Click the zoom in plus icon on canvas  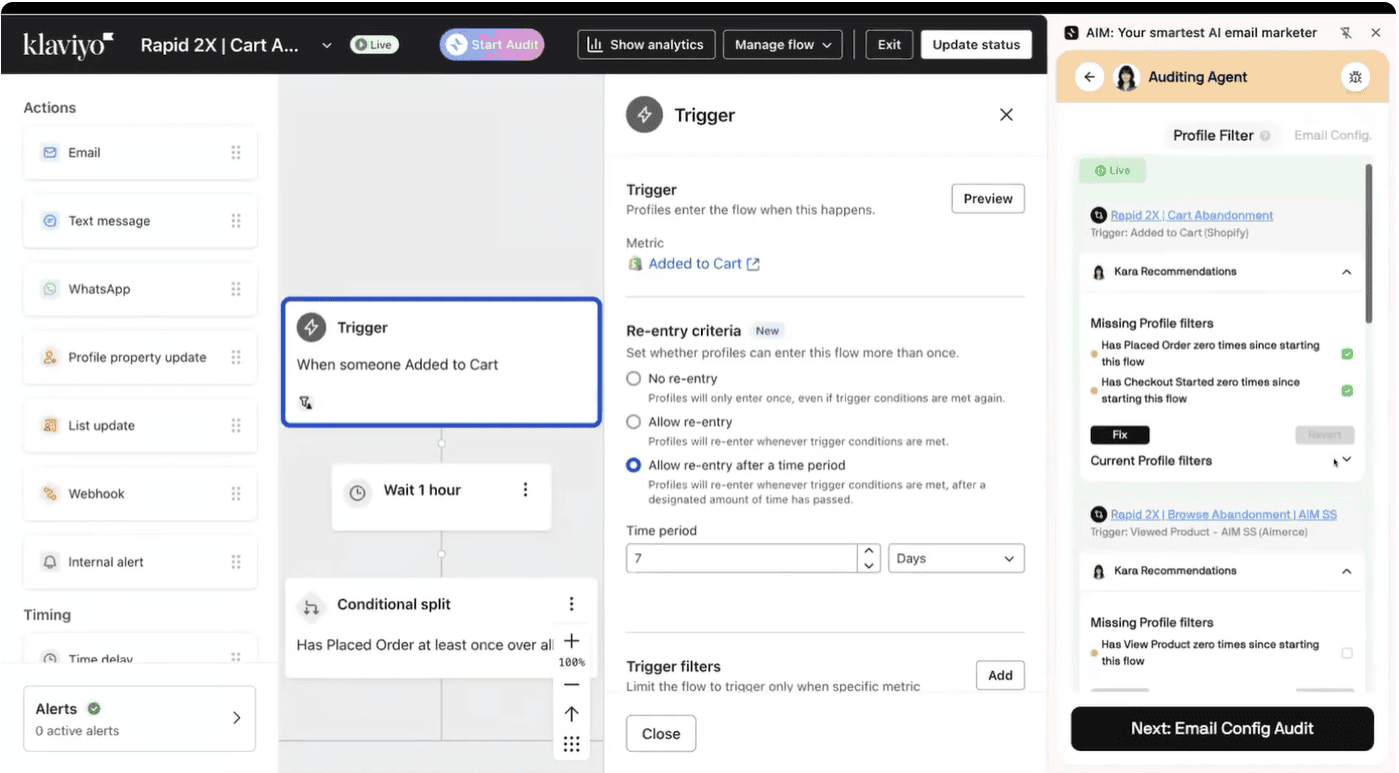coord(571,641)
